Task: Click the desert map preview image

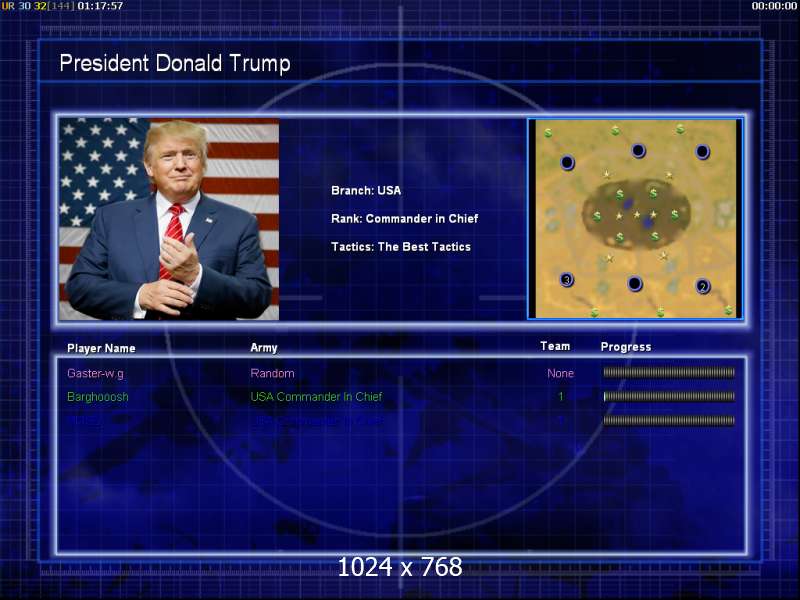Action: [x=635, y=219]
